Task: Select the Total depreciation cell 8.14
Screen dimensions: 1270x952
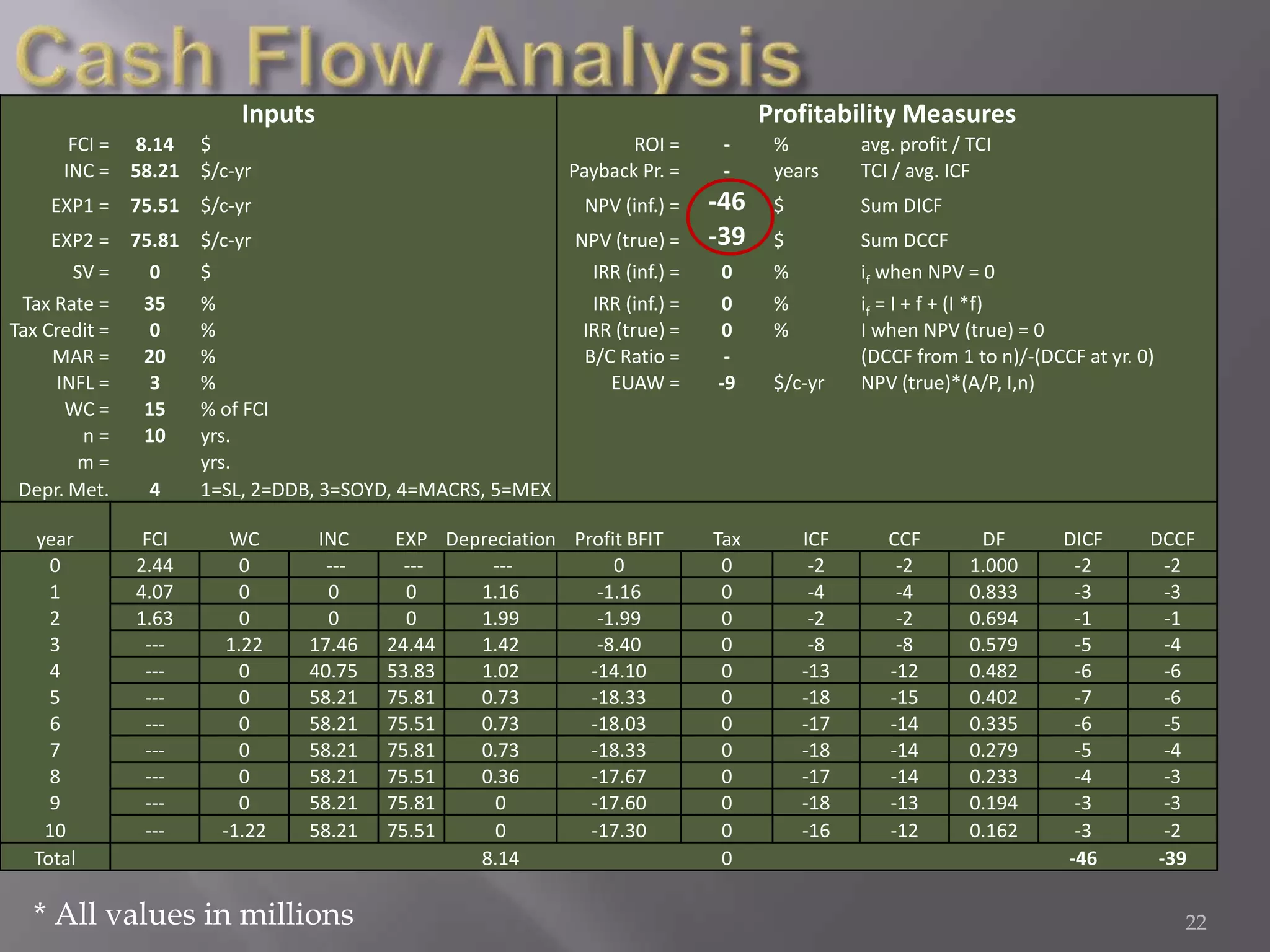Action: (x=500, y=858)
